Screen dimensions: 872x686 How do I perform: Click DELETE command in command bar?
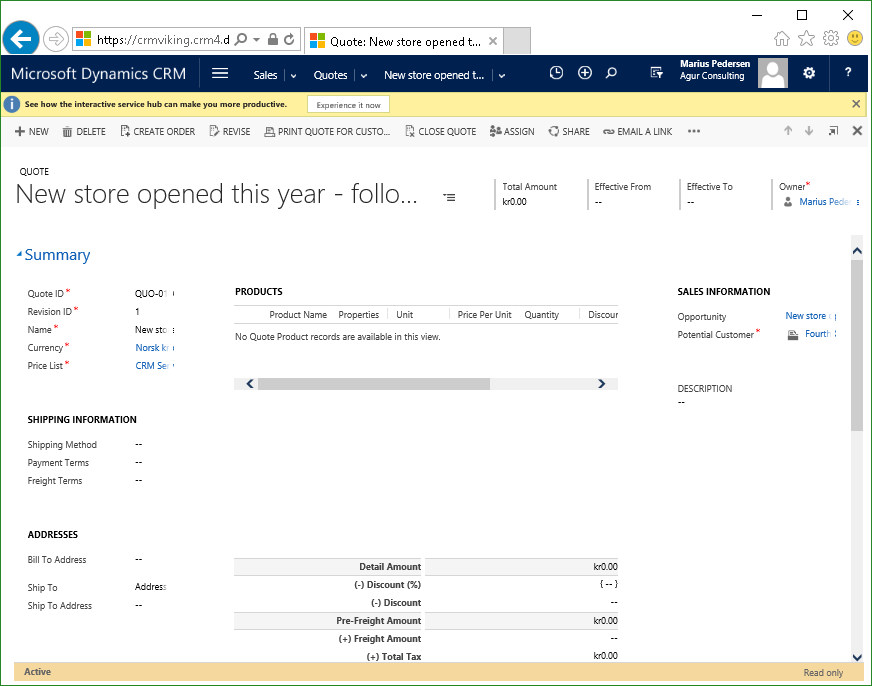[x=84, y=132]
